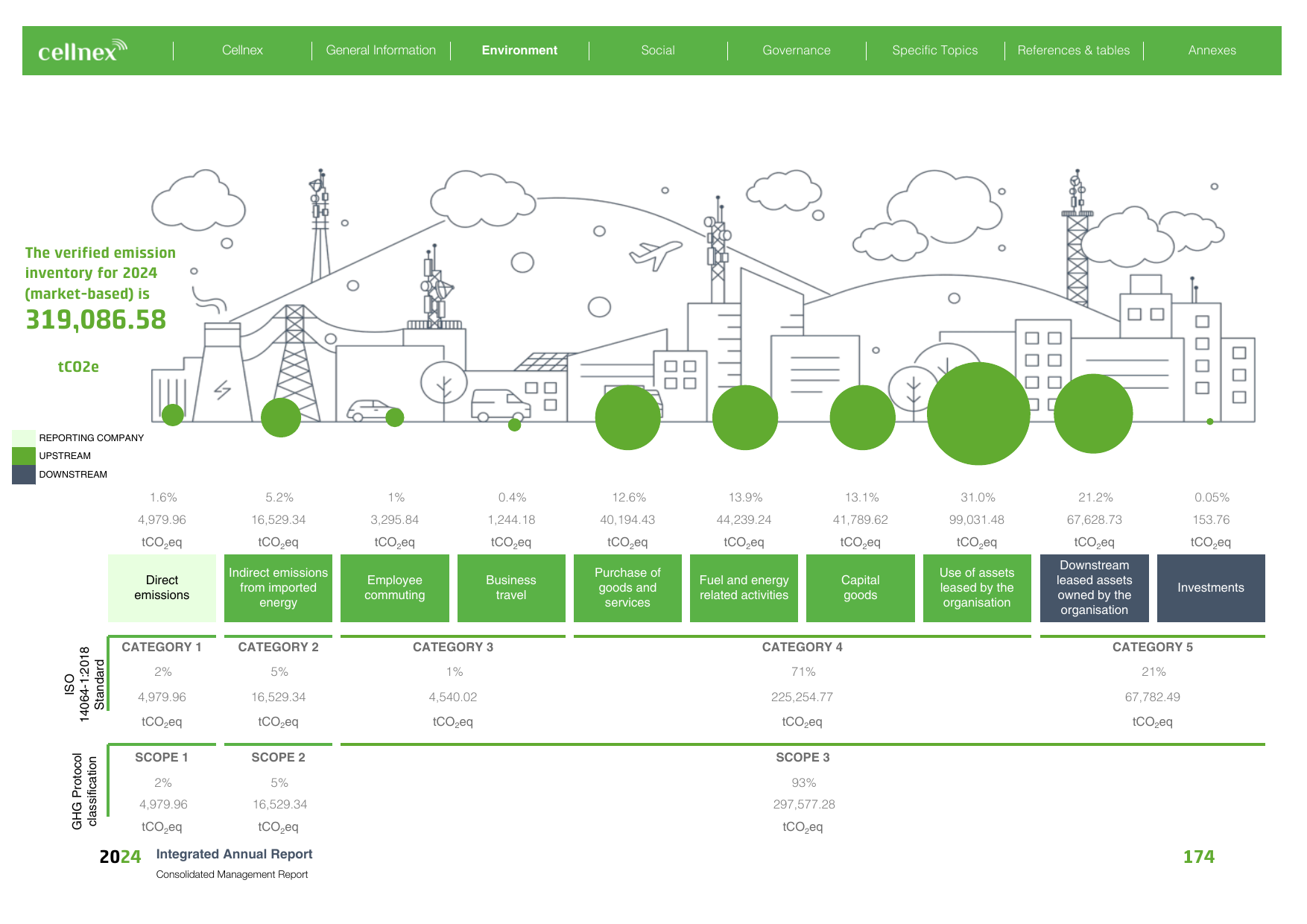Viewport: 1307px width, 924px height.
Task: Click the 297,577.28 Scope 3 value
Action: click(804, 804)
